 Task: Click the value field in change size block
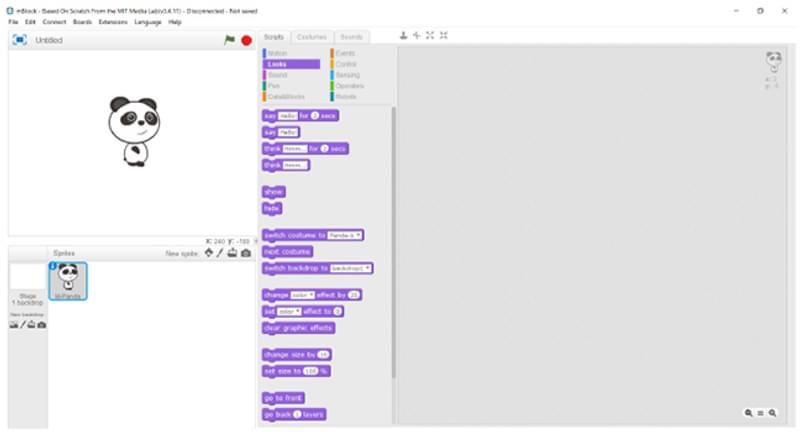tap(323, 354)
